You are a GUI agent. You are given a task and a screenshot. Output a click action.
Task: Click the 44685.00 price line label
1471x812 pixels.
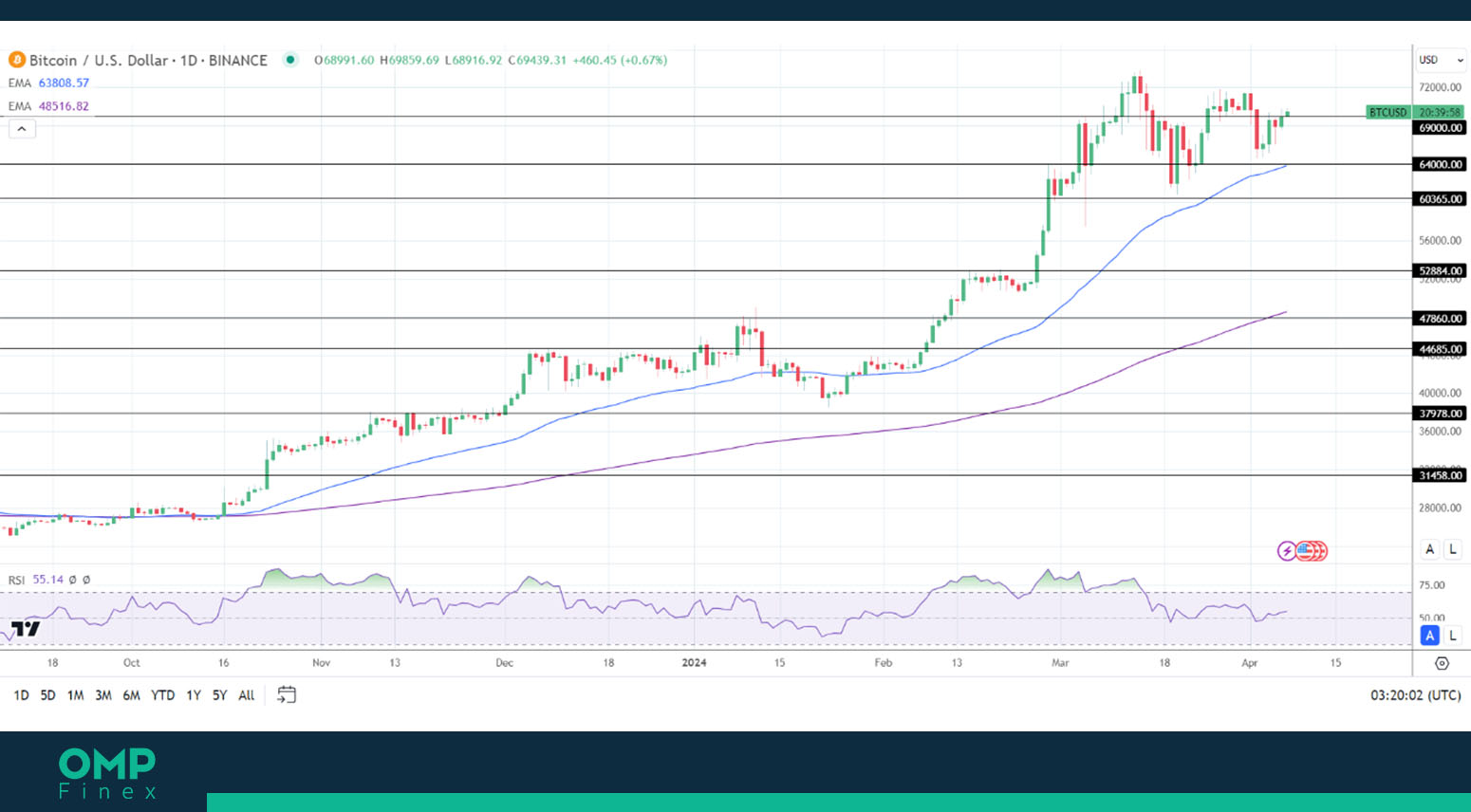point(1440,349)
